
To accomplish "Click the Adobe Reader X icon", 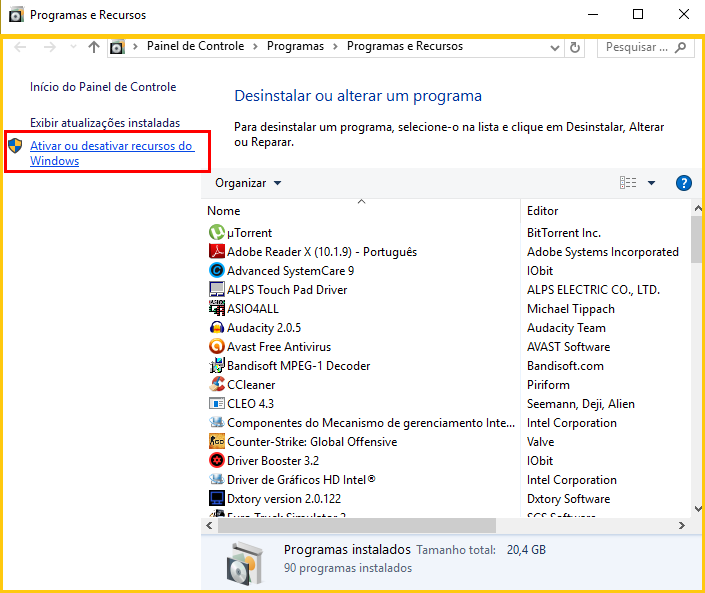I will click(x=217, y=251).
